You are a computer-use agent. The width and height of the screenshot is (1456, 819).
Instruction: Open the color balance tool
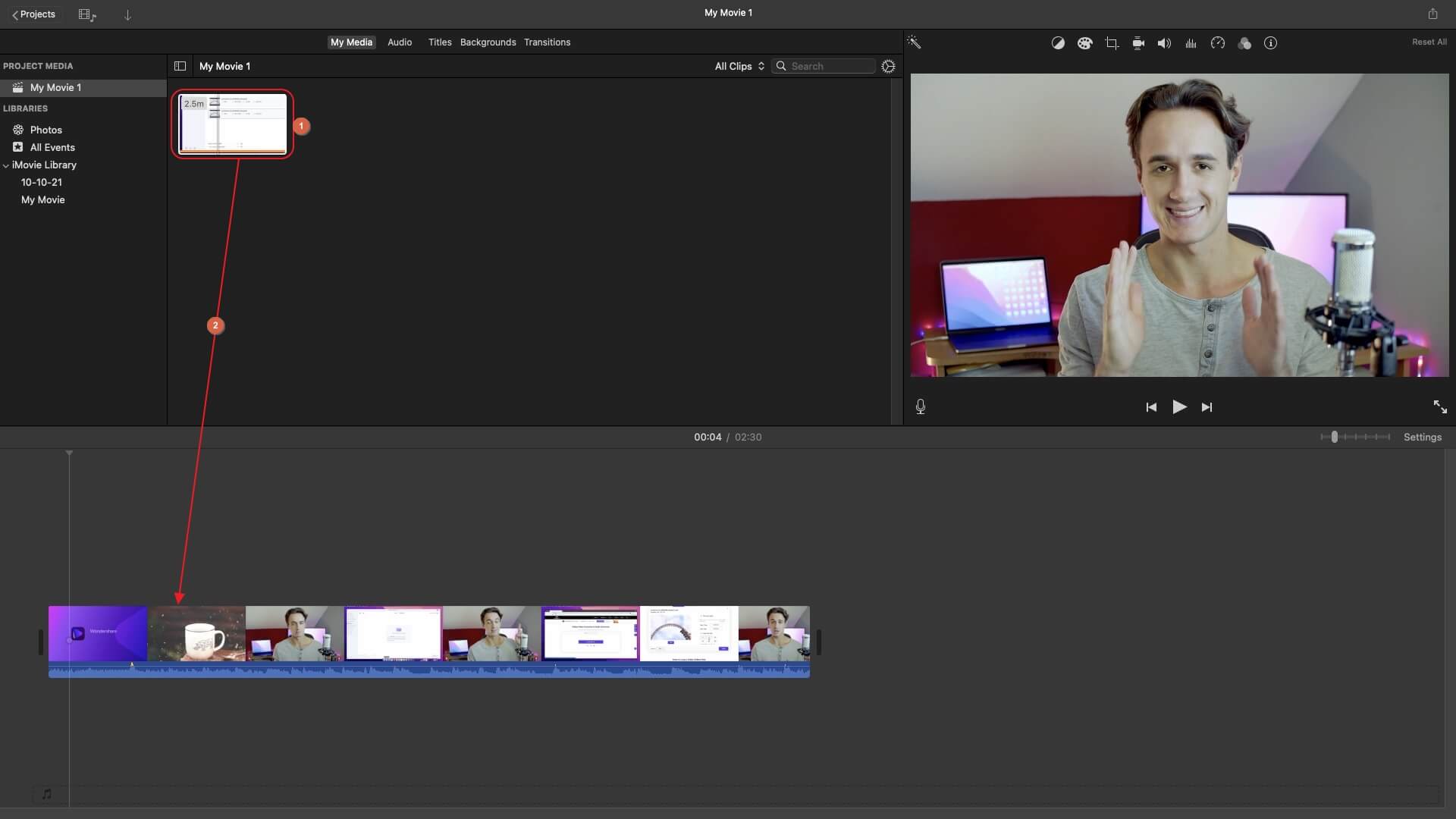pyautogui.click(x=1058, y=43)
